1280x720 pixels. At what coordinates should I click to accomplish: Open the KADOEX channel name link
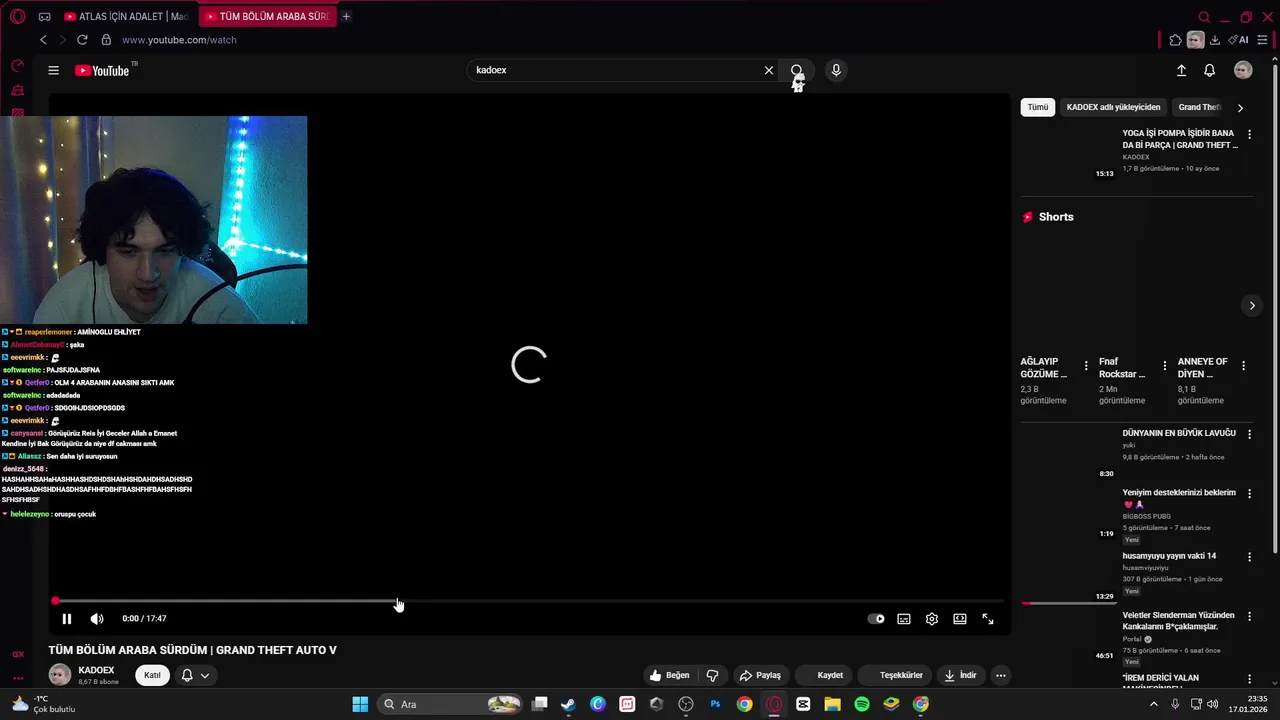click(96, 670)
